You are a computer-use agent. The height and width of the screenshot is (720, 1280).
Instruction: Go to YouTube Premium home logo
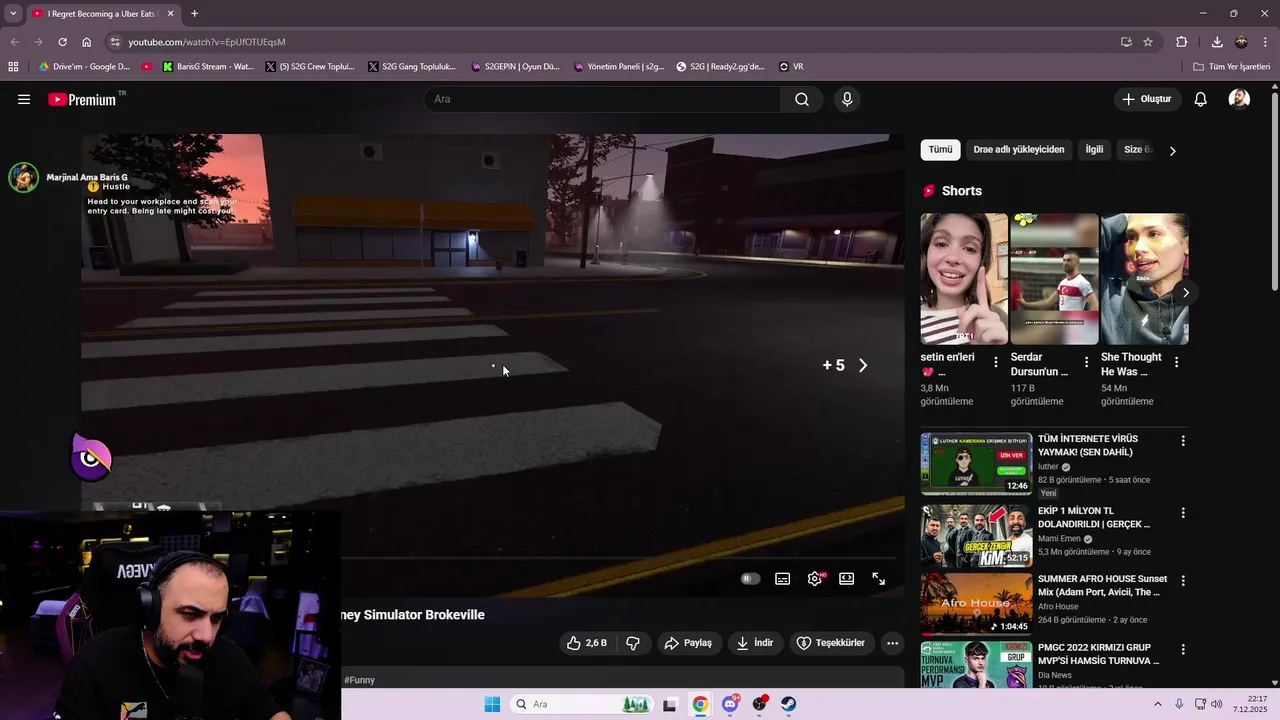82,99
